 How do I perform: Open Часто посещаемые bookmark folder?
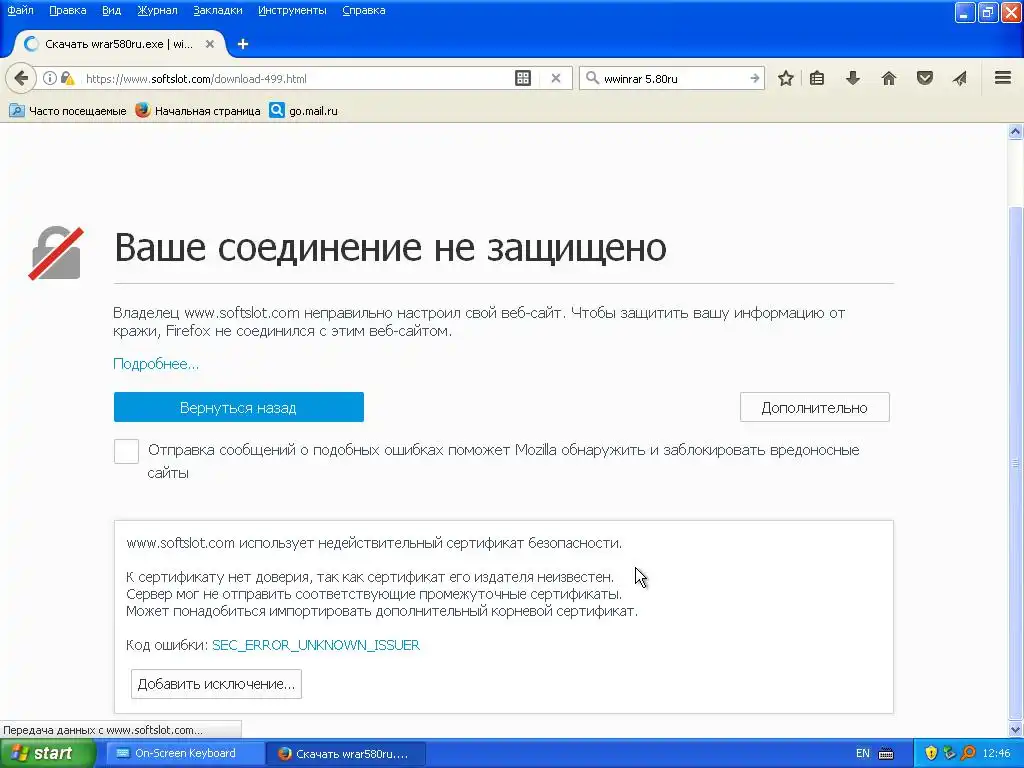[68, 110]
